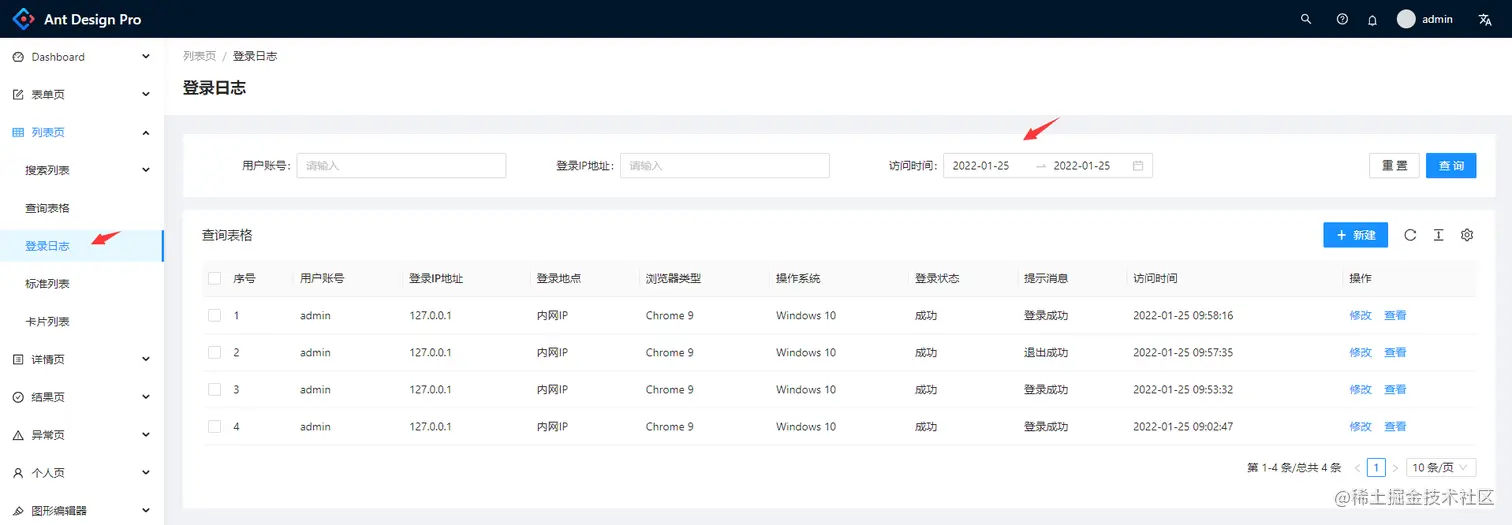Image resolution: width=1512 pixels, height=525 pixels.
Task: Click the 重置 button
Action: point(1394,166)
